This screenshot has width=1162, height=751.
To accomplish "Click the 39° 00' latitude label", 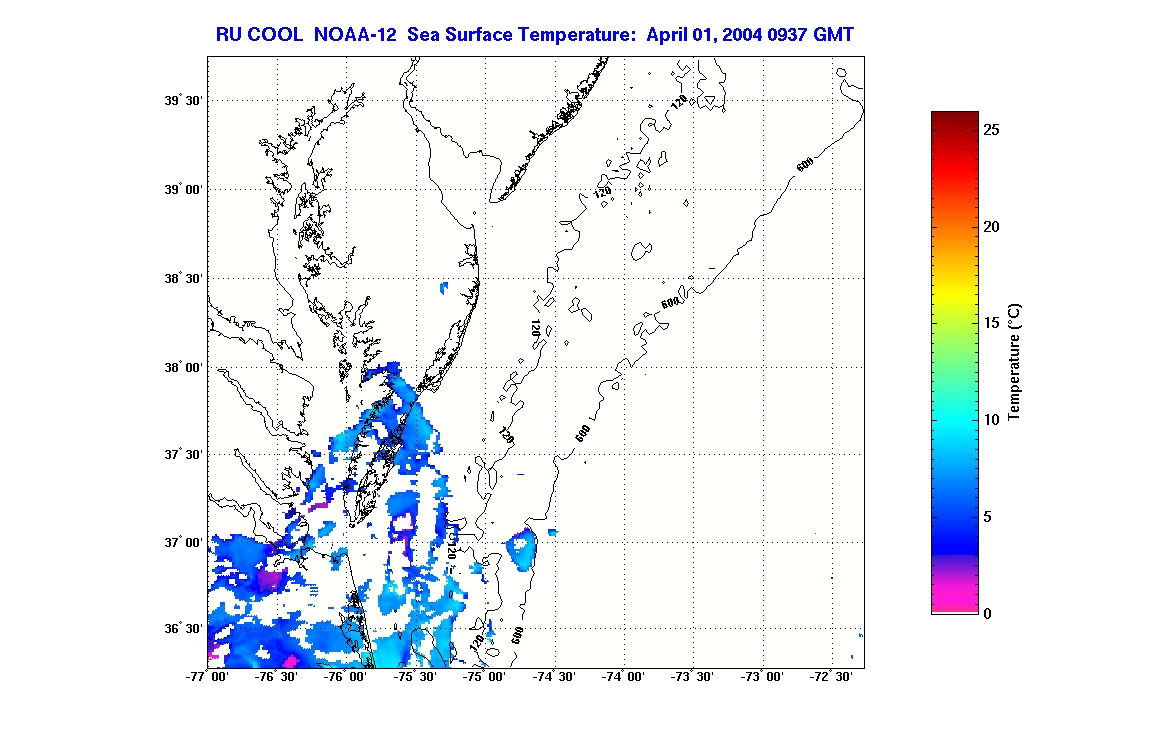I will click(183, 190).
